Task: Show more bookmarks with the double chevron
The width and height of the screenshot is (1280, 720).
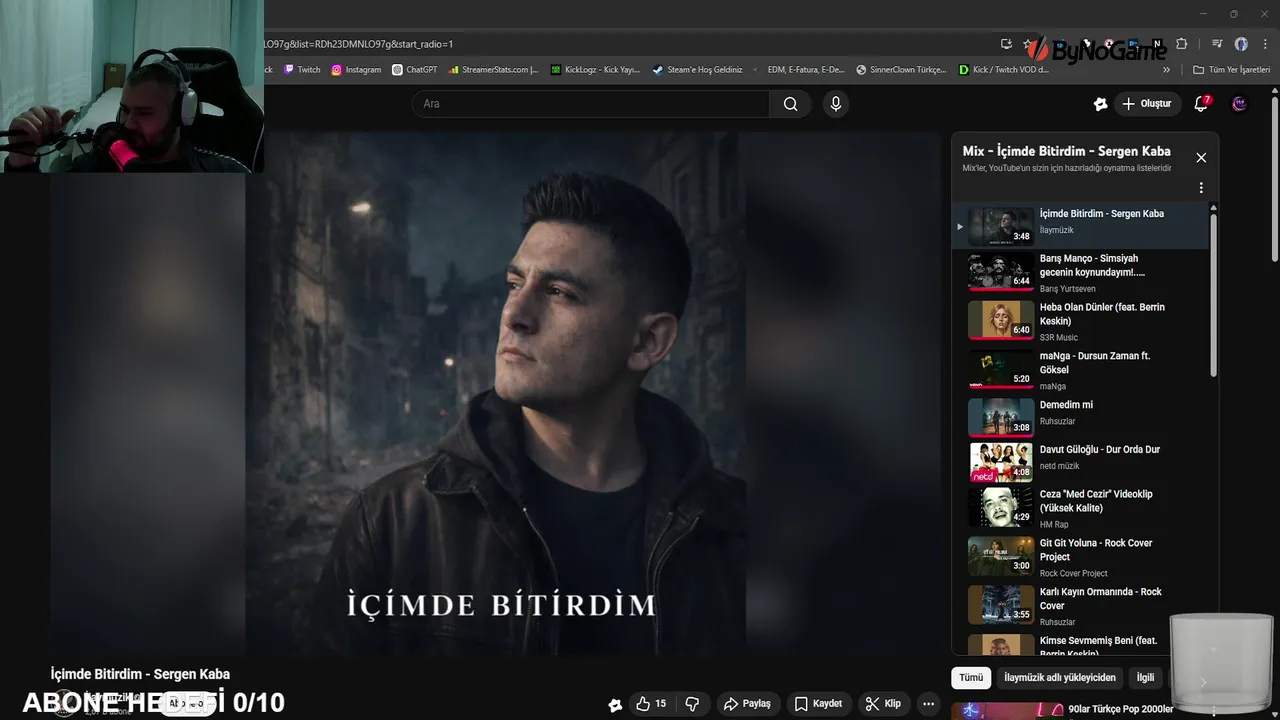Action: (x=1166, y=70)
